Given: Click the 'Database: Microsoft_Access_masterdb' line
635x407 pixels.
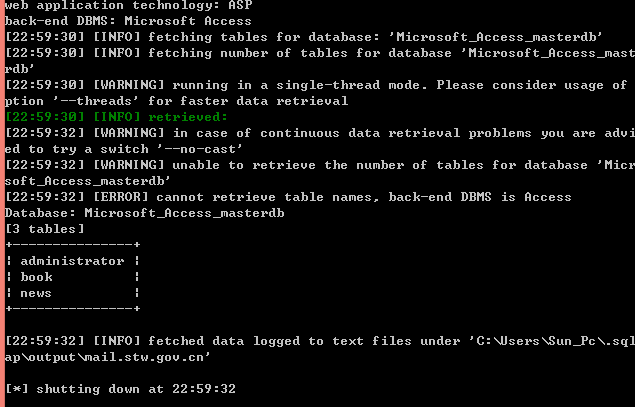Looking at the screenshot, I should 145,213.
